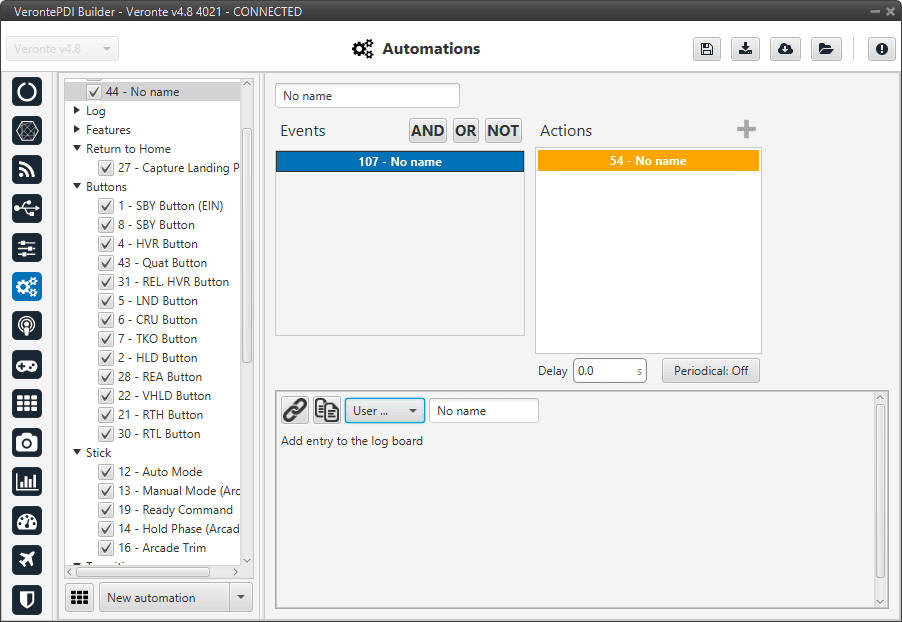
Task: Select 30 - RTL Button tree item
Action: (x=159, y=434)
